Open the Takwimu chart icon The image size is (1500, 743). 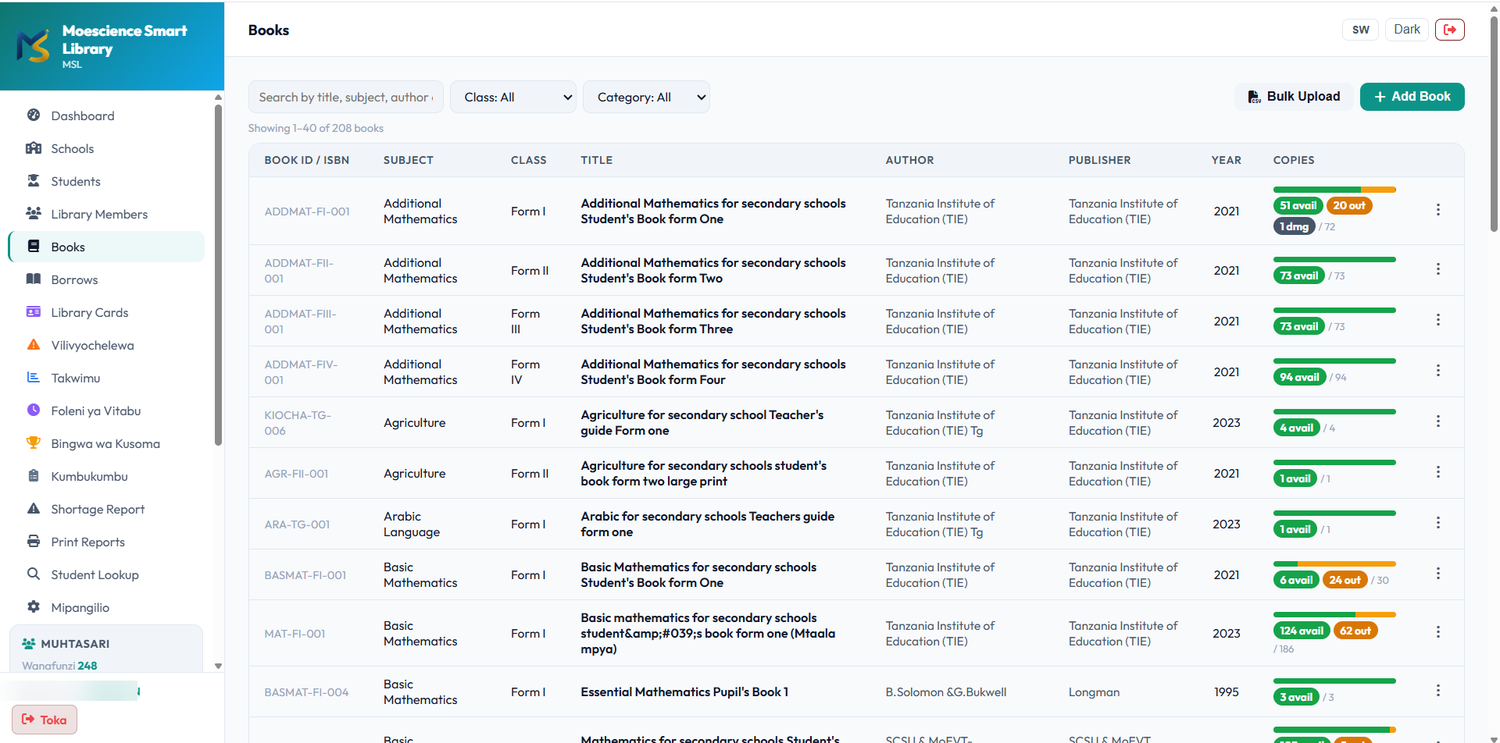point(34,378)
